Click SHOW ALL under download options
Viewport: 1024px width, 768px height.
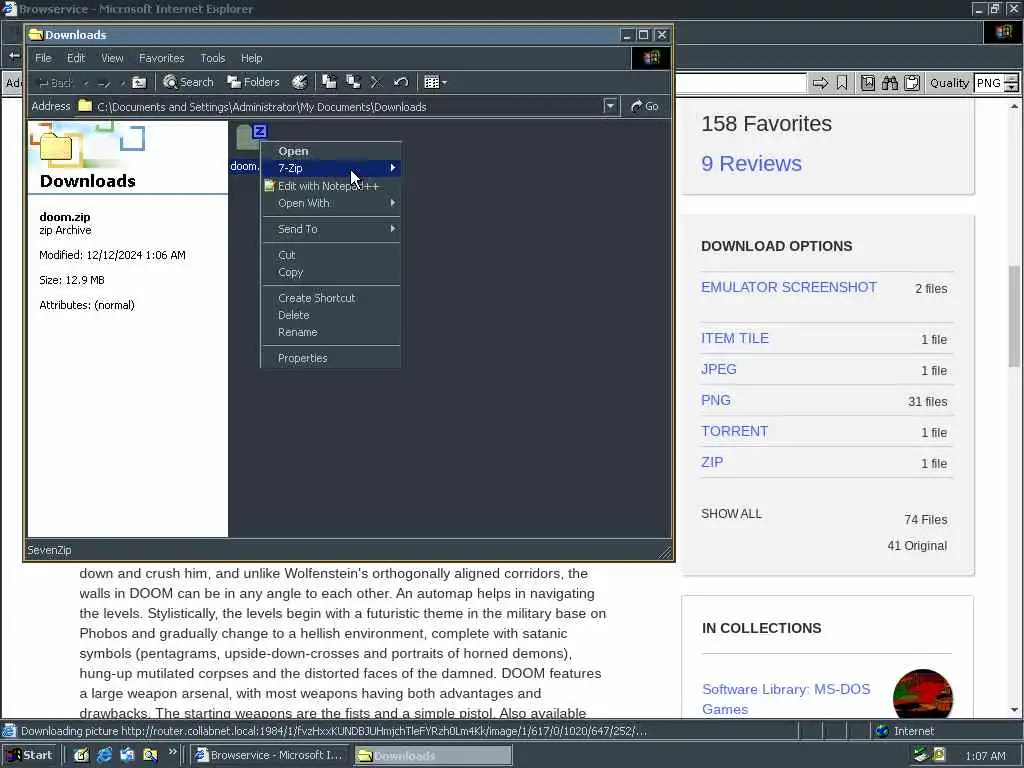pos(731,514)
